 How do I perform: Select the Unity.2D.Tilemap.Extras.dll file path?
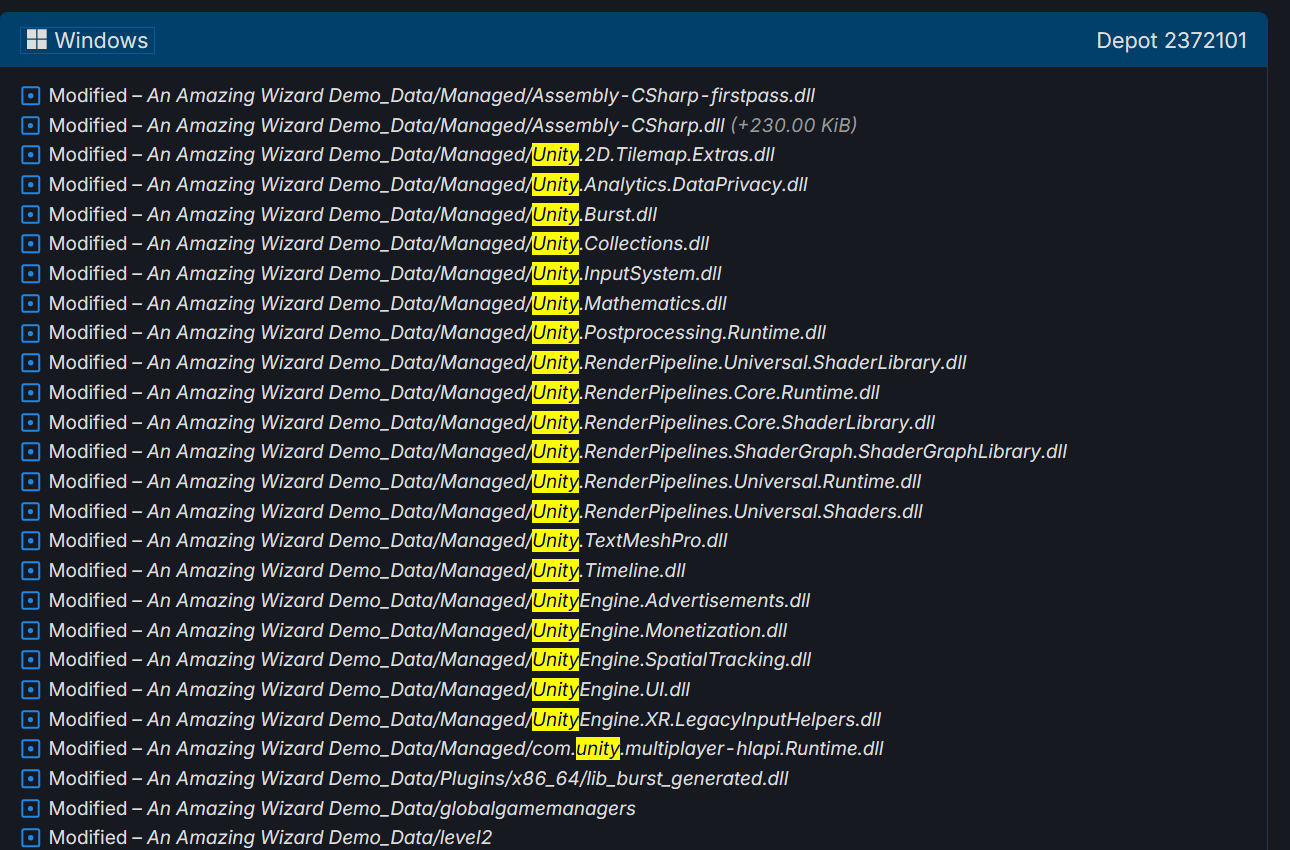click(461, 155)
